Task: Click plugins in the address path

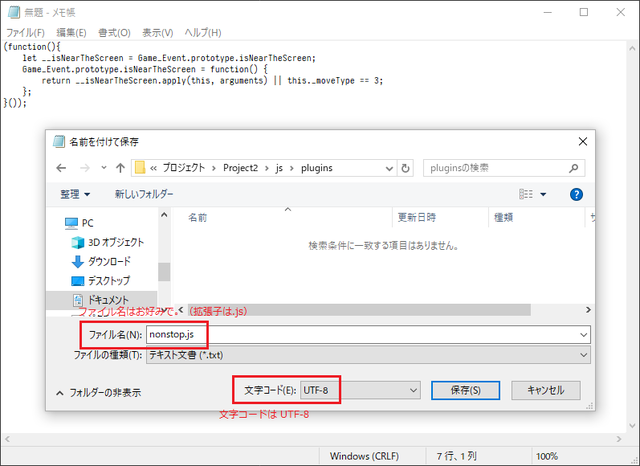Action: (317, 168)
